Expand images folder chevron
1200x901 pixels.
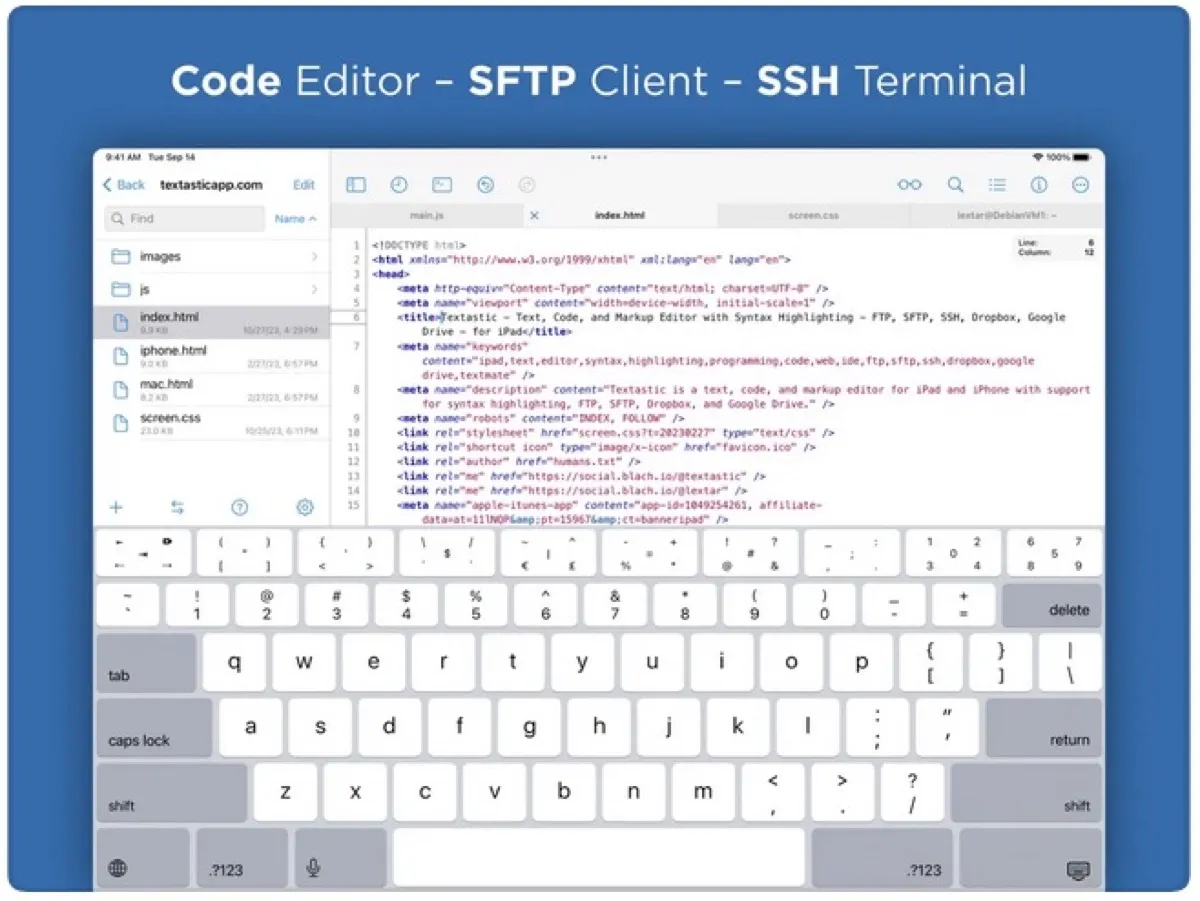[314, 256]
